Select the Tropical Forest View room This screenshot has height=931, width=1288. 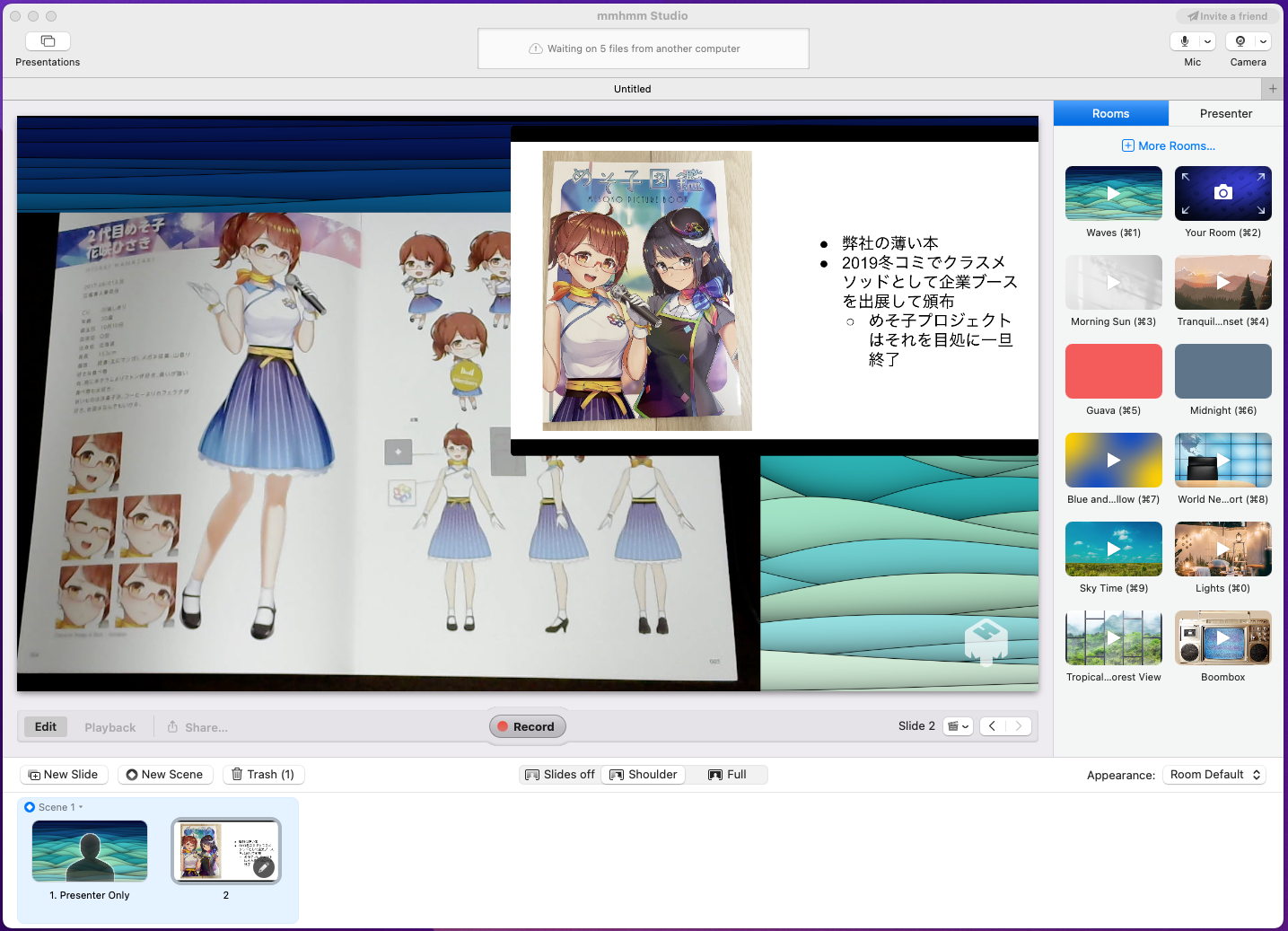(x=1114, y=637)
